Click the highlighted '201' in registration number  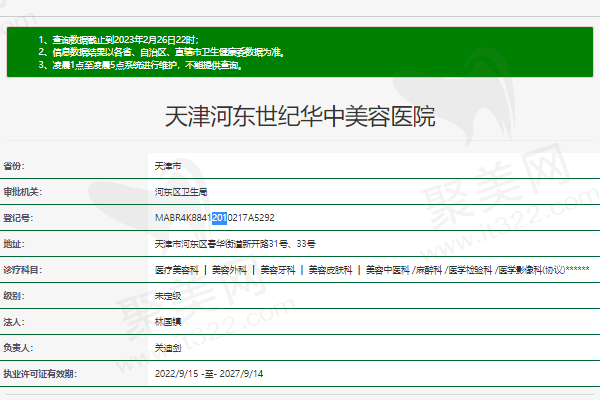point(219,217)
